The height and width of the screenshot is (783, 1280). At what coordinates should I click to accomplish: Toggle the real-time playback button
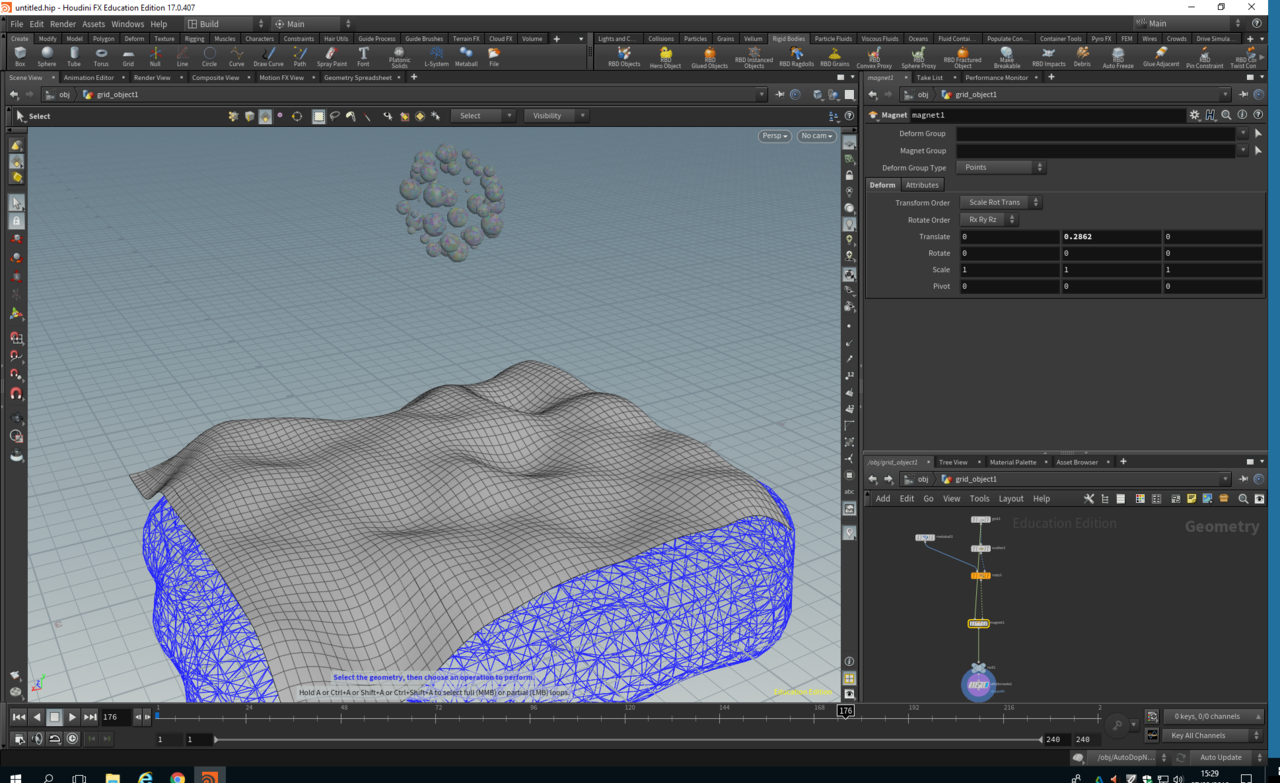click(x=72, y=739)
